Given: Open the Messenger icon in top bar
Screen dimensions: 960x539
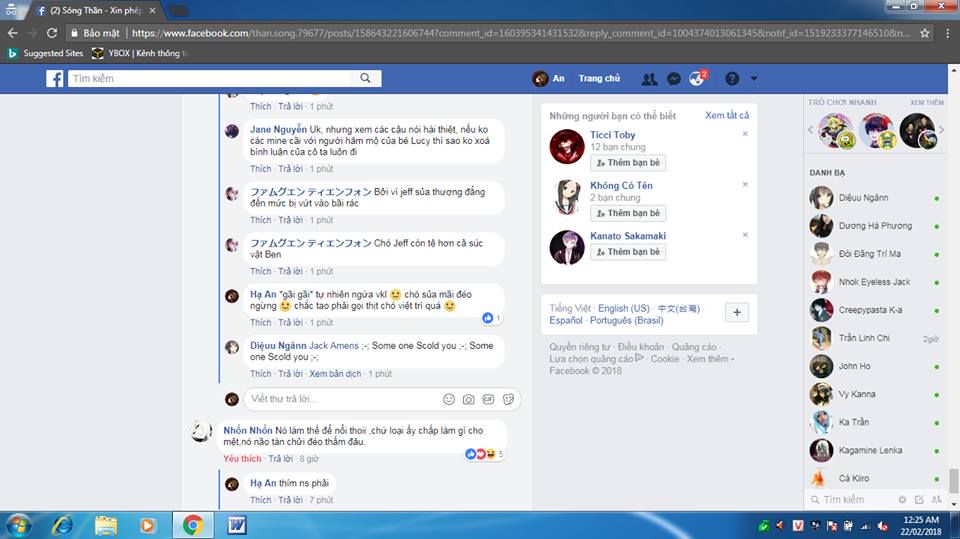Looking at the screenshot, I should pos(675,79).
